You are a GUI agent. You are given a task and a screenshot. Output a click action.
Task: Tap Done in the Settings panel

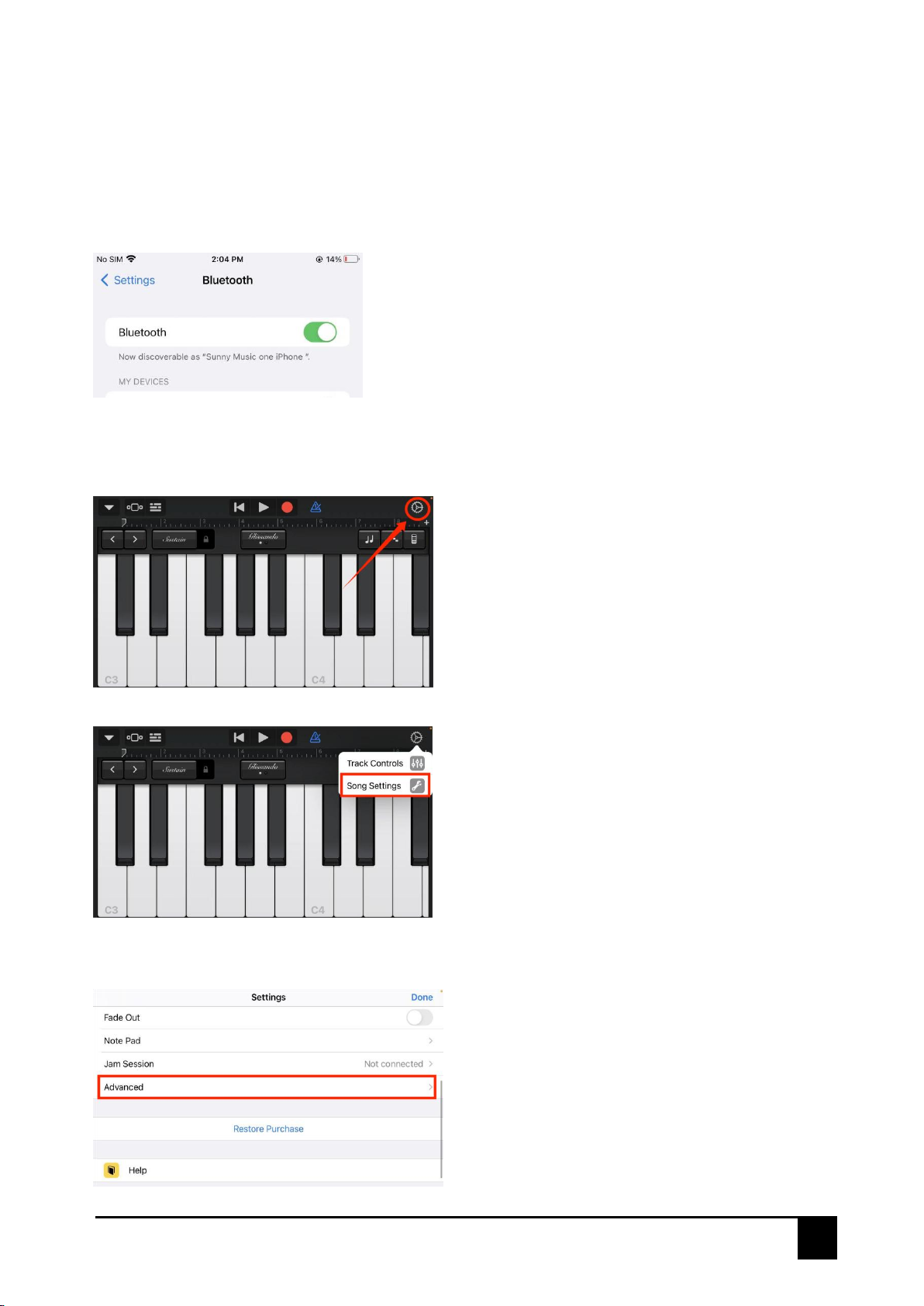point(422,998)
